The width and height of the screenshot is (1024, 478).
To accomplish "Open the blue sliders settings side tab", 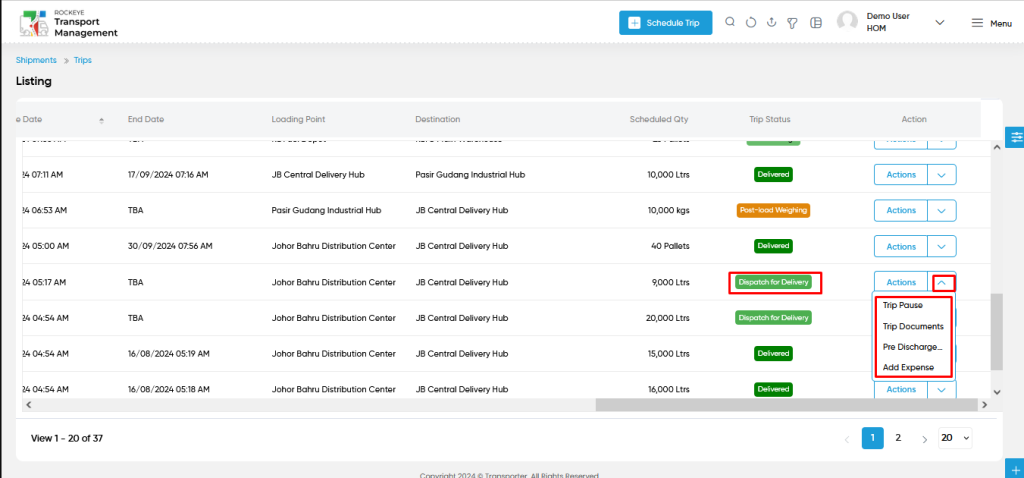I will (x=1016, y=137).
